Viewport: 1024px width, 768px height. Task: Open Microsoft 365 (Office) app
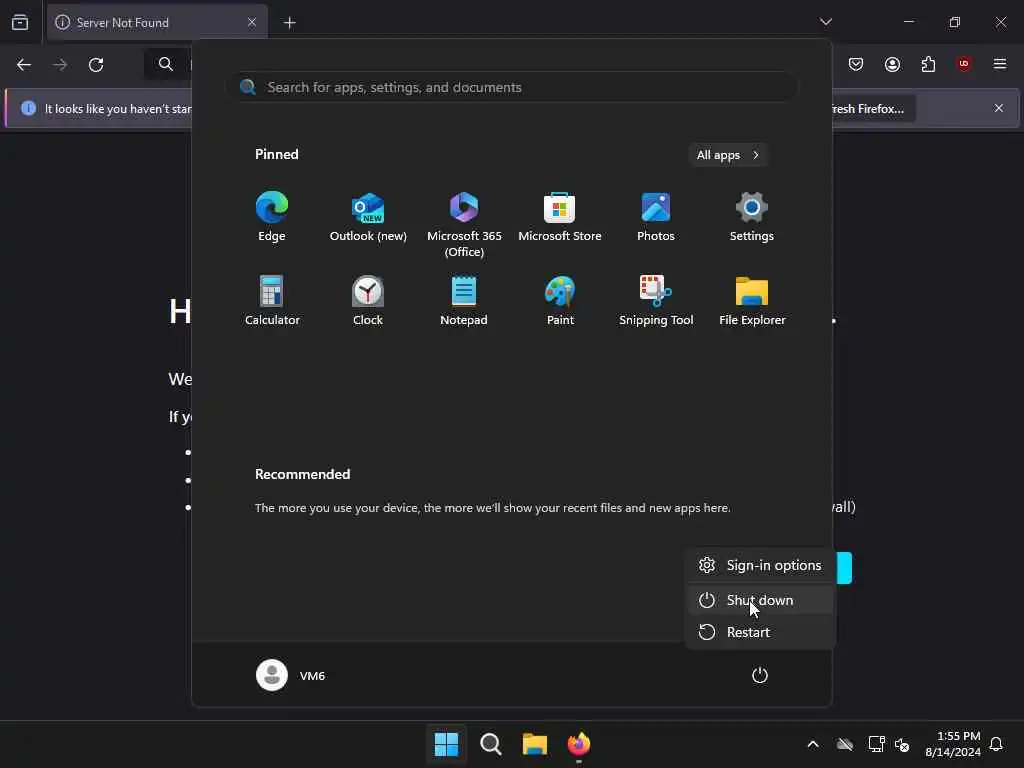click(464, 224)
